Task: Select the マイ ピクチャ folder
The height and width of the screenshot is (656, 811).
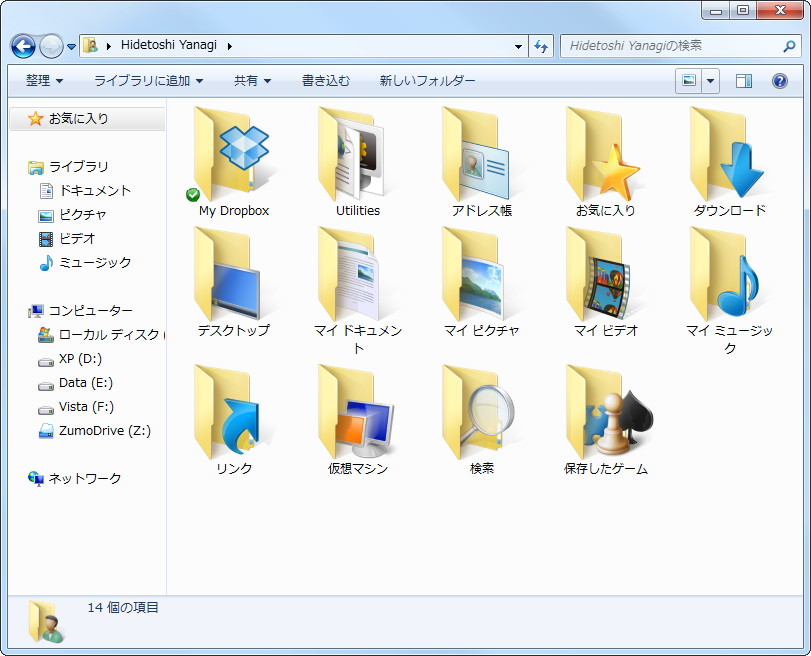Action: point(481,285)
